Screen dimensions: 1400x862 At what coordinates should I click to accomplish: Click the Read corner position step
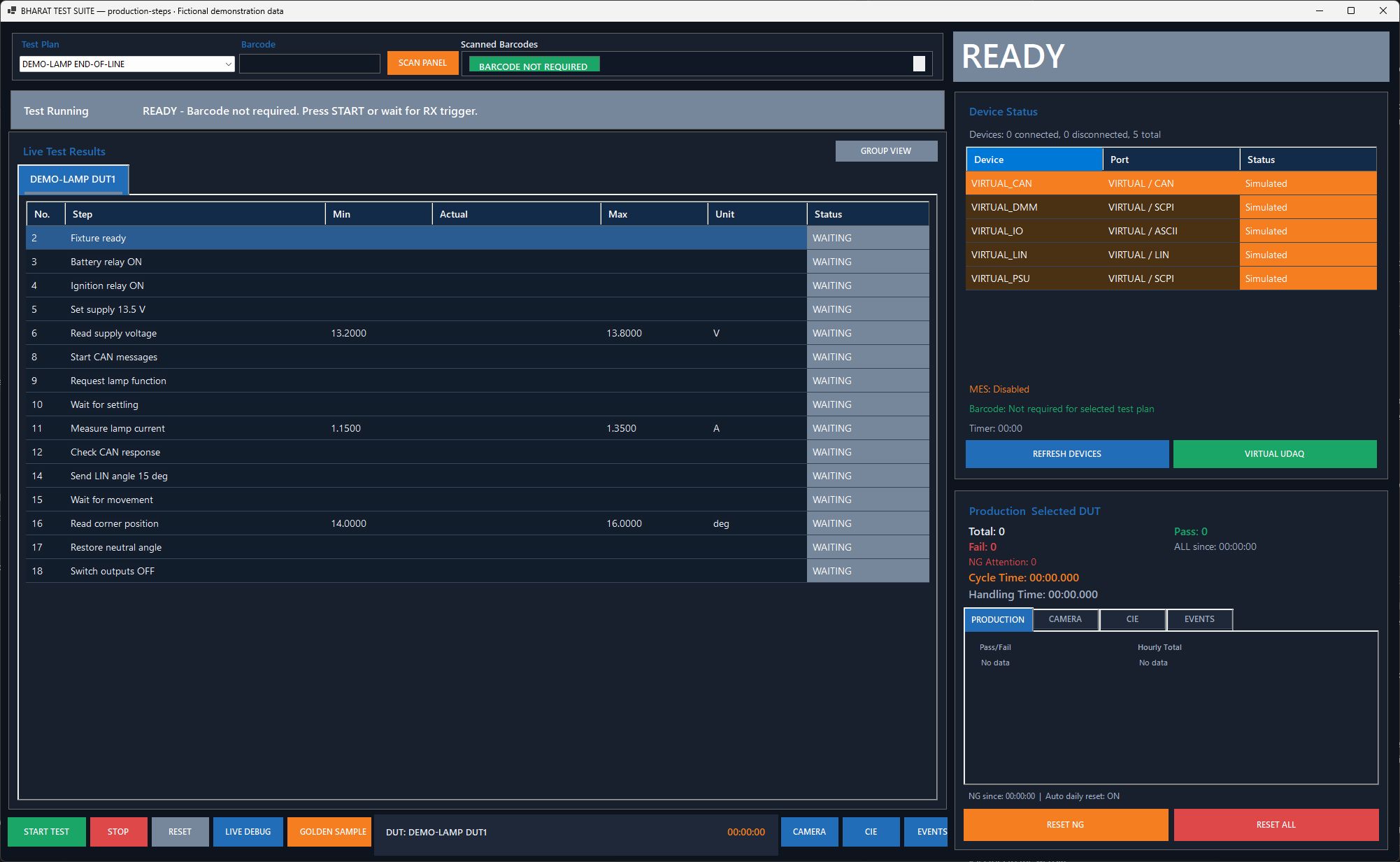[x=478, y=523]
